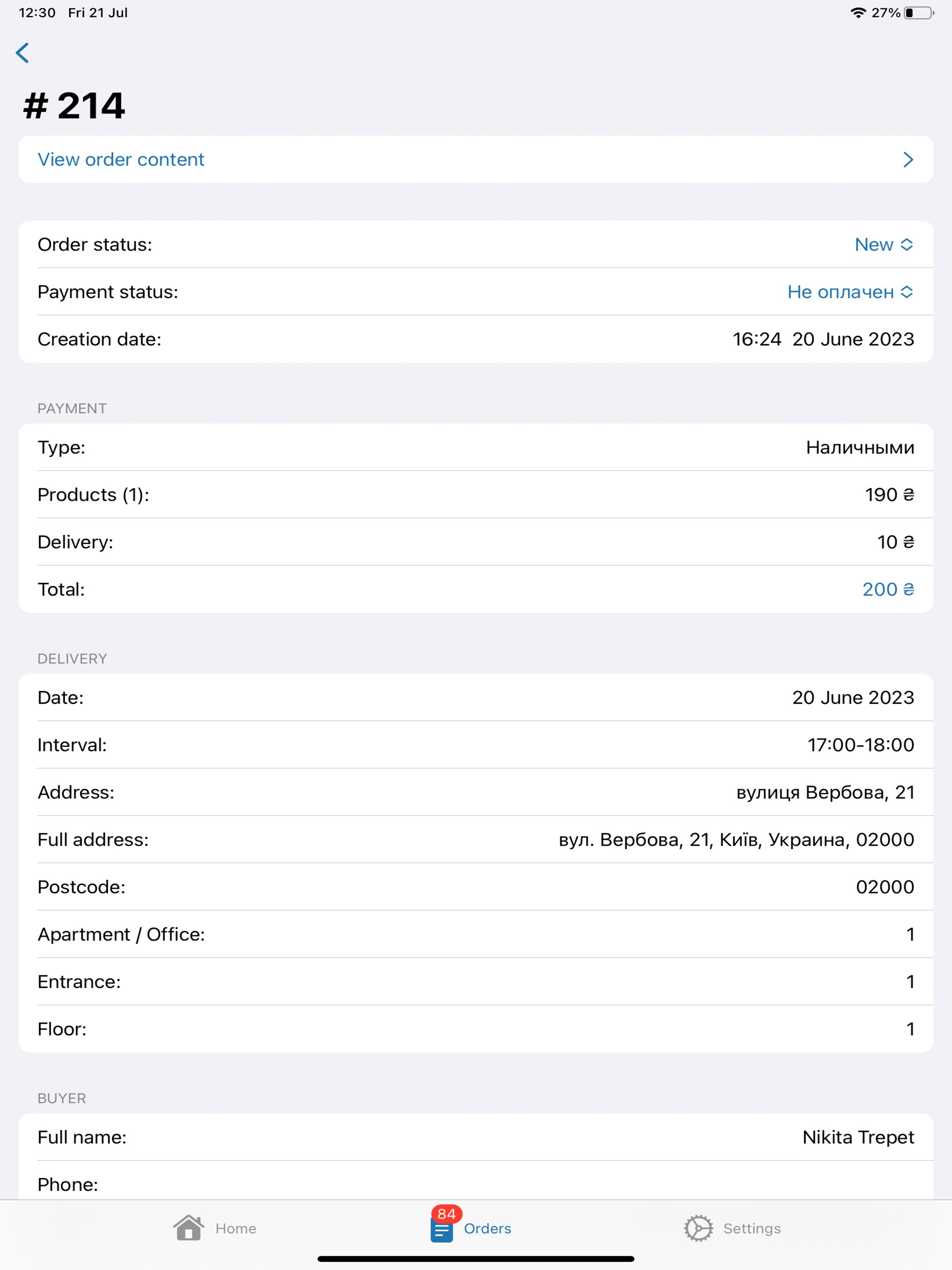952x1270 pixels.
Task: Tap postcode value 02000
Action: coord(885,887)
